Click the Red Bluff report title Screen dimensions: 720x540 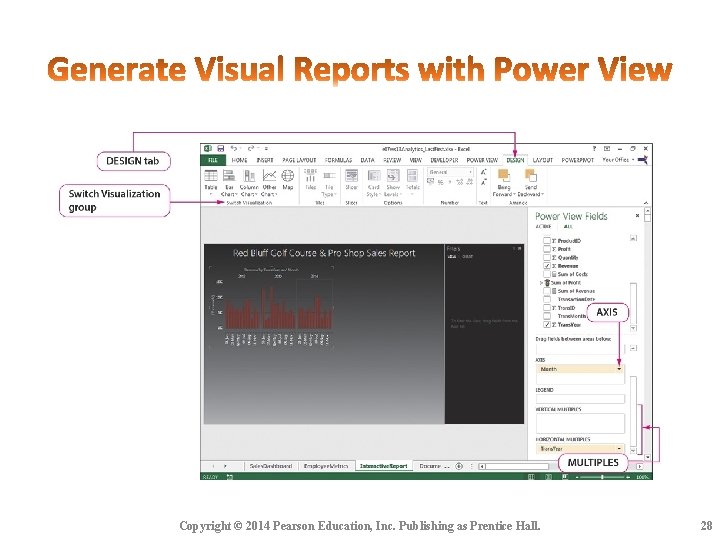pyautogui.click(x=324, y=253)
